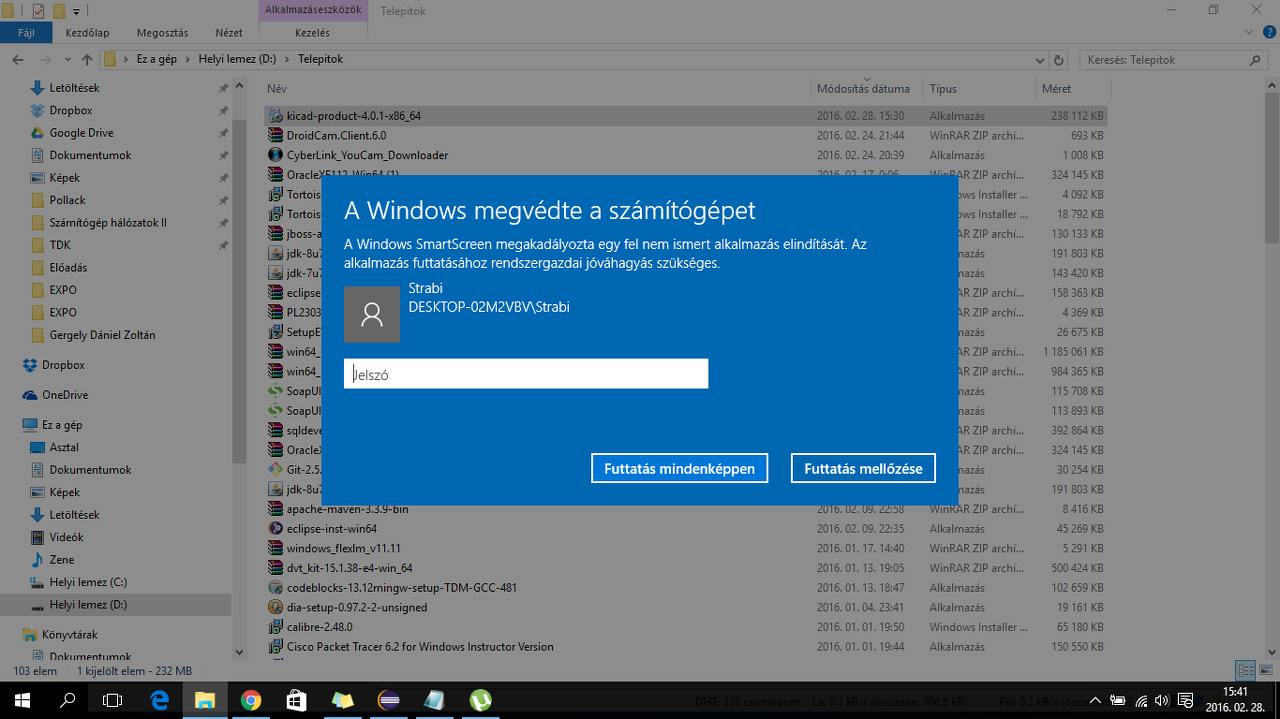This screenshot has height=719, width=1280.
Task: Refresh the Telepitok folder view
Action: coord(1059,59)
